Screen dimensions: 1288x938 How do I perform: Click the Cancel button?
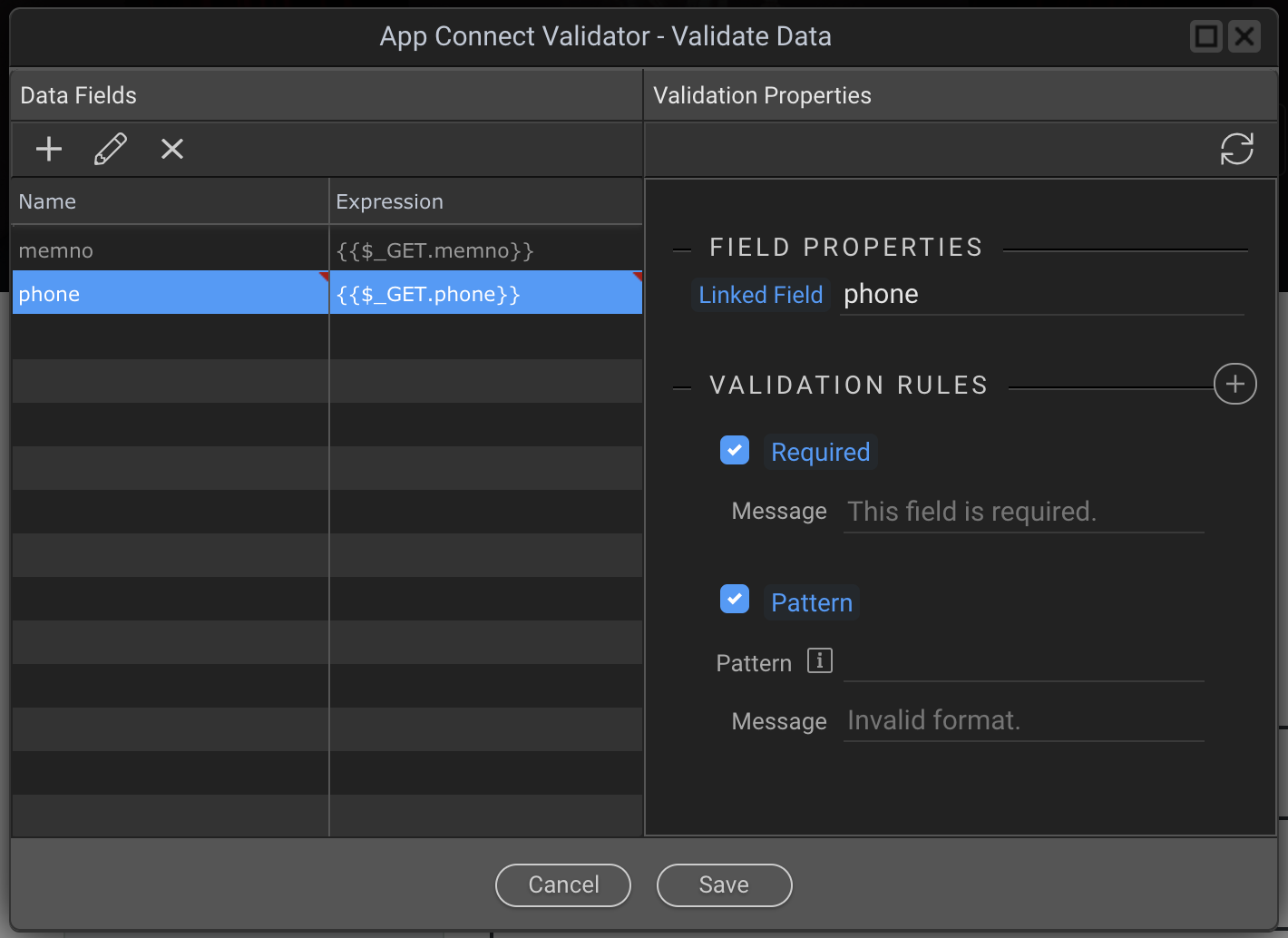point(563,884)
